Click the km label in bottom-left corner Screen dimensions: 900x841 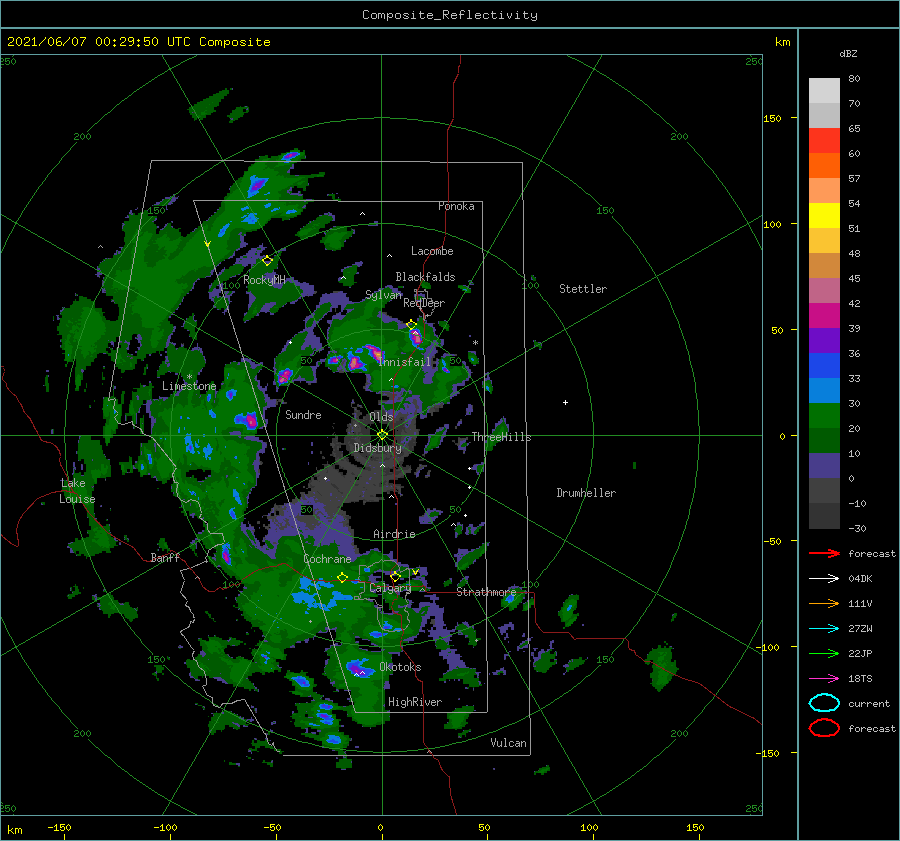click(14, 830)
